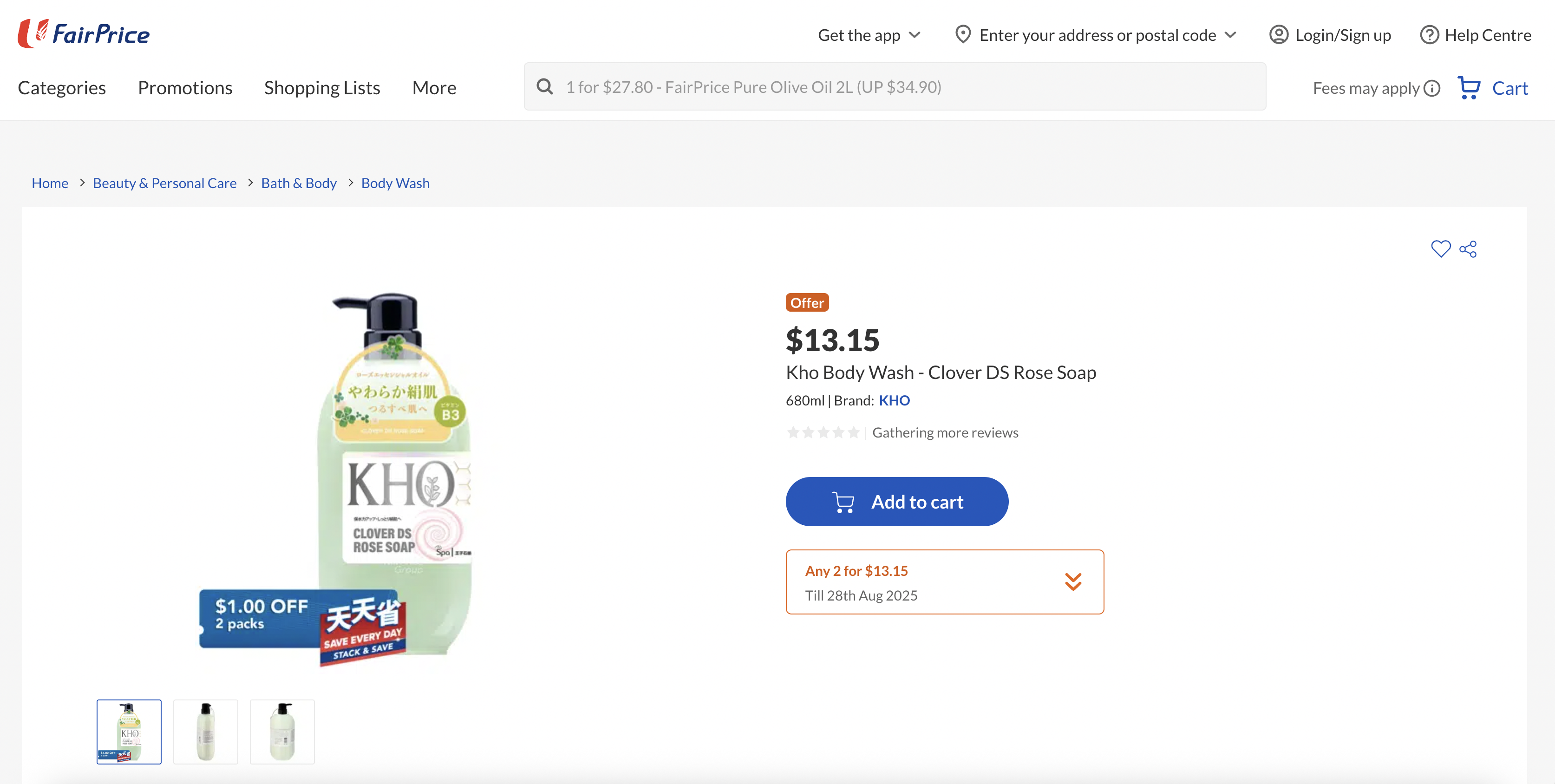Navigate to Bath & Body breadcrumb
This screenshot has width=1555, height=784.
click(x=299, y=183)
